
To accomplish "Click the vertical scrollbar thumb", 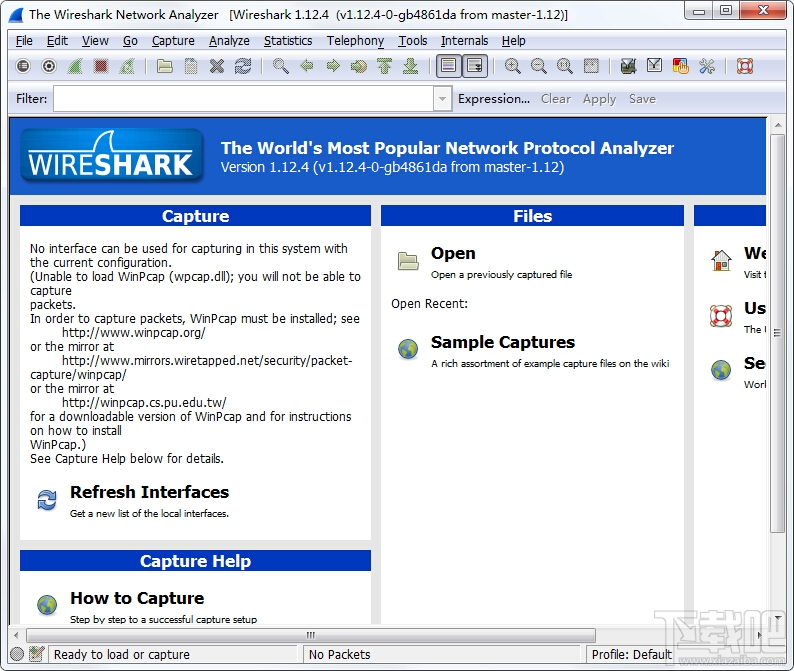I will click(x=777, y=333).
